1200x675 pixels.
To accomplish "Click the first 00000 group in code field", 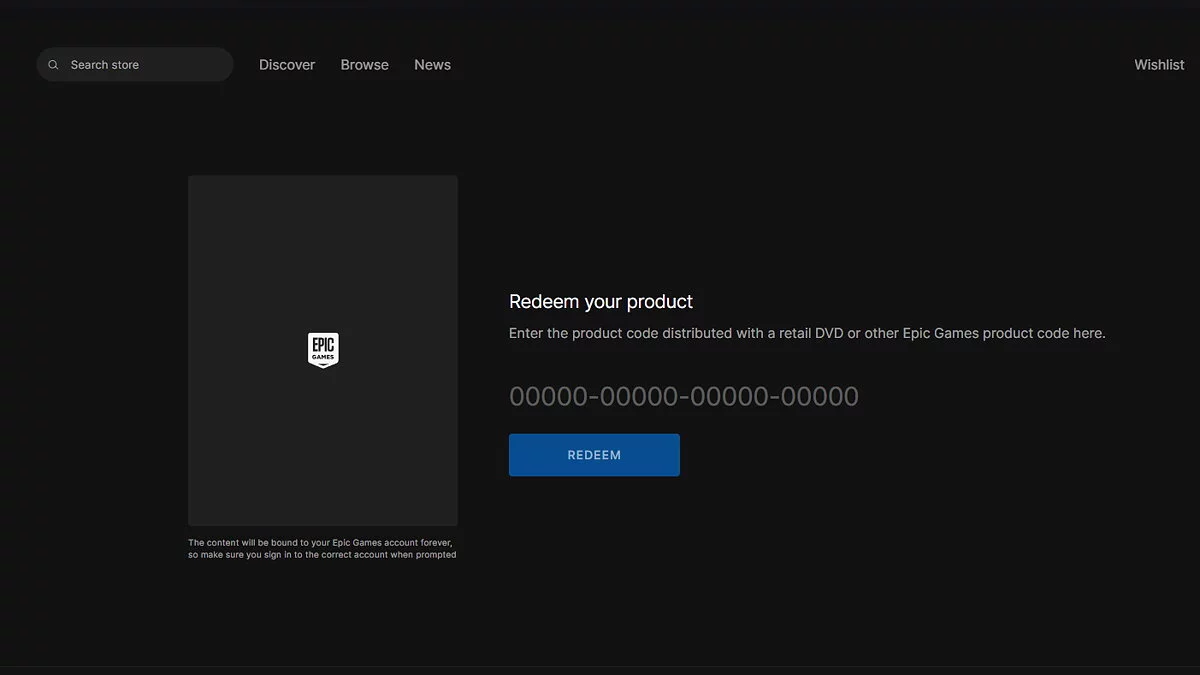I will click(x=547, y=397).
